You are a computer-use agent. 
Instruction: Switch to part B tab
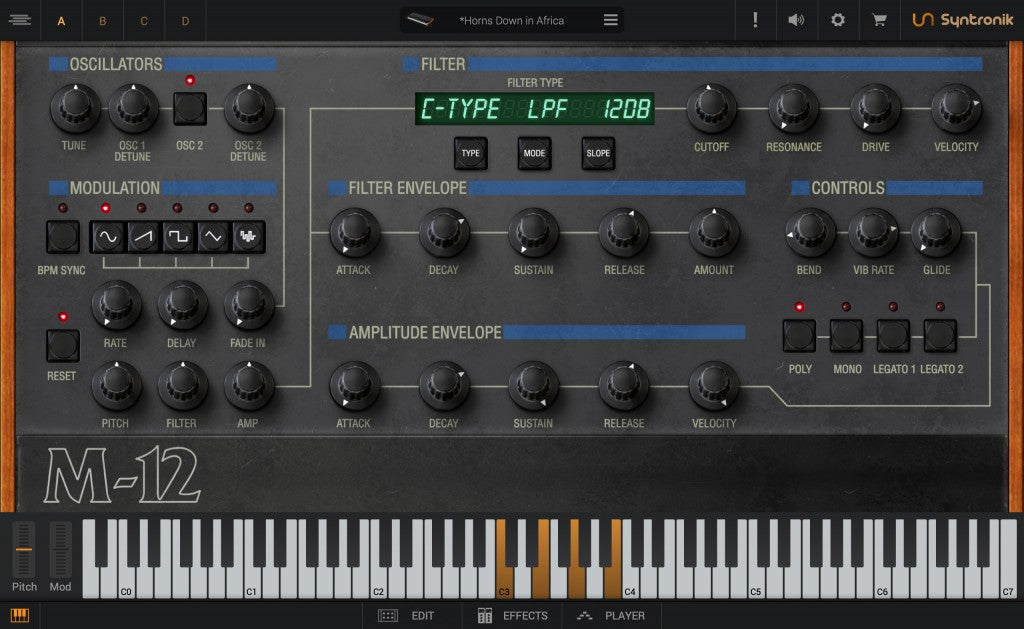[102, 20]
